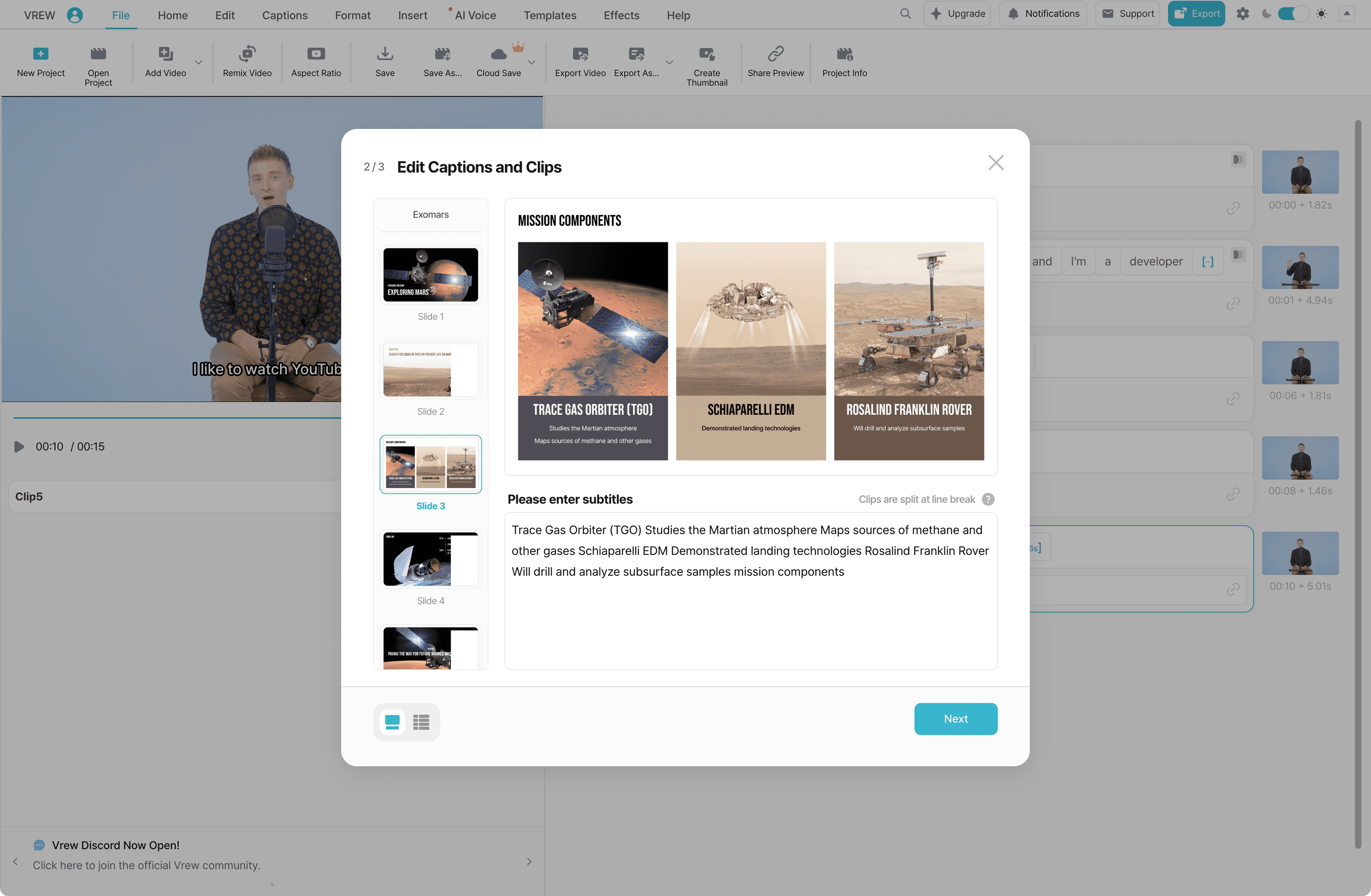Click the Aspect Ratio icon

316,54
